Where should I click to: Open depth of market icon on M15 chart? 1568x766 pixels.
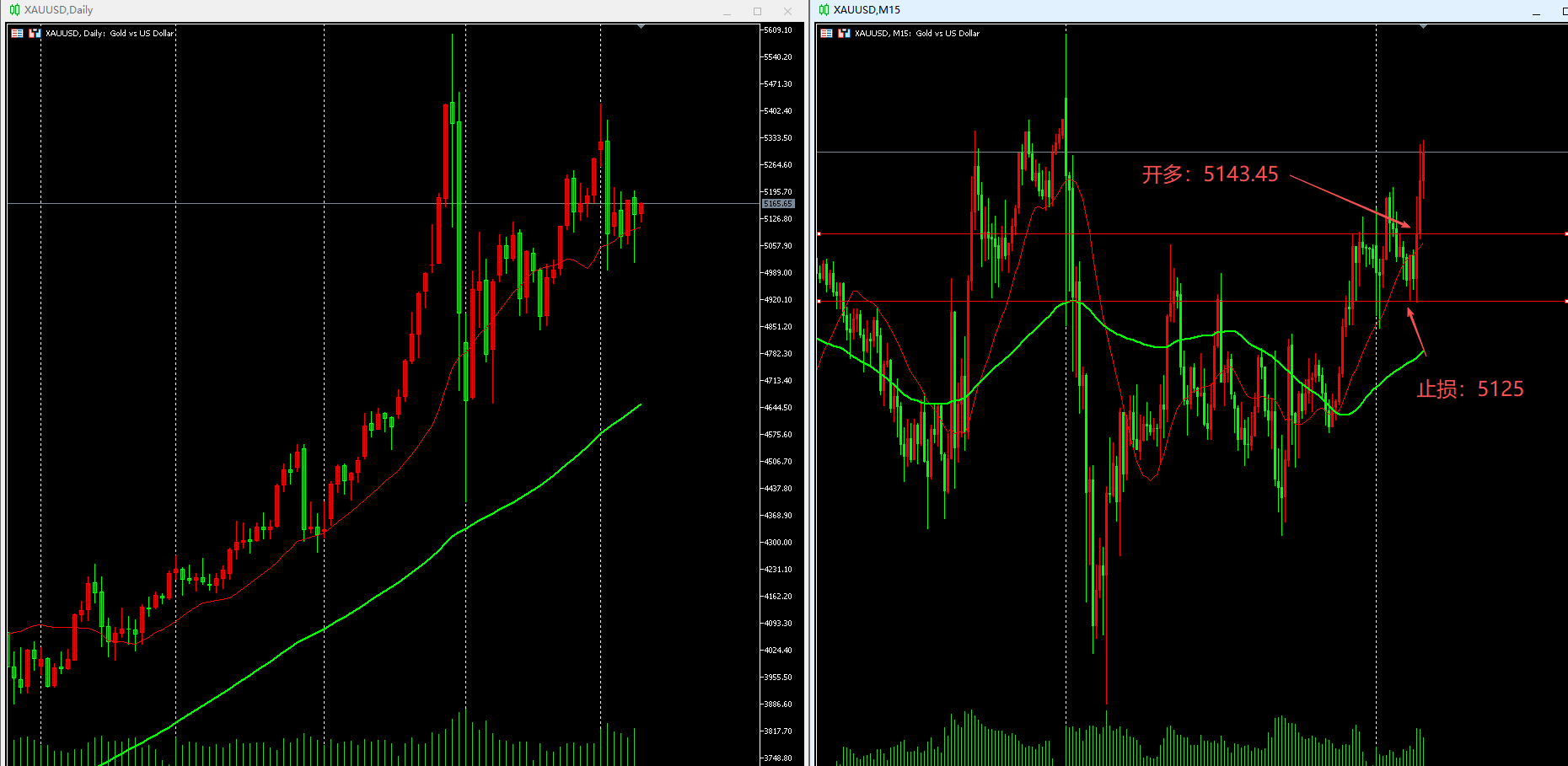(844, 34)
